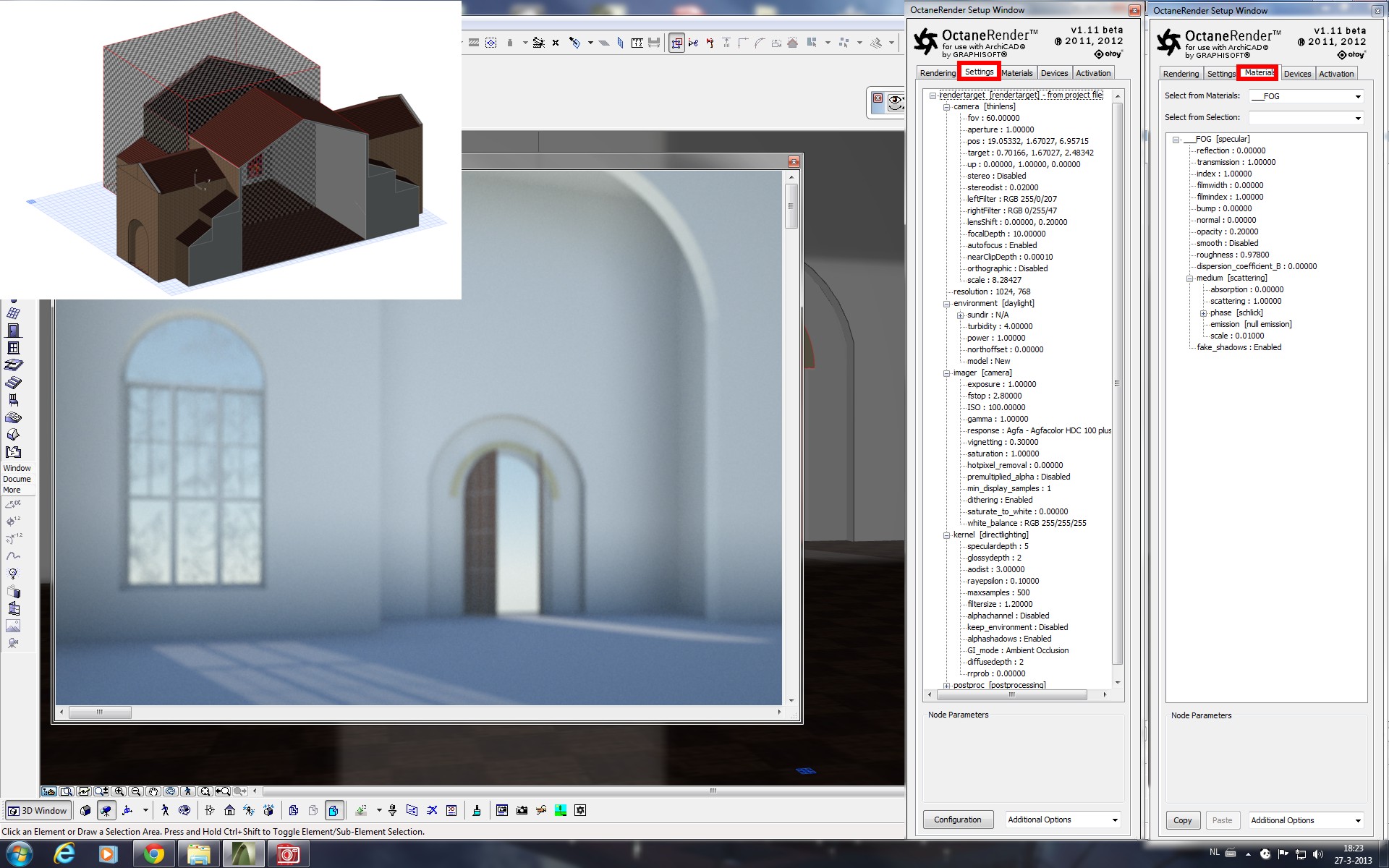This screenshot has width=1389, height=868.
Task: Click the zoom in magnifier icon
Action: pyautogui.click(x=119, y=791)
